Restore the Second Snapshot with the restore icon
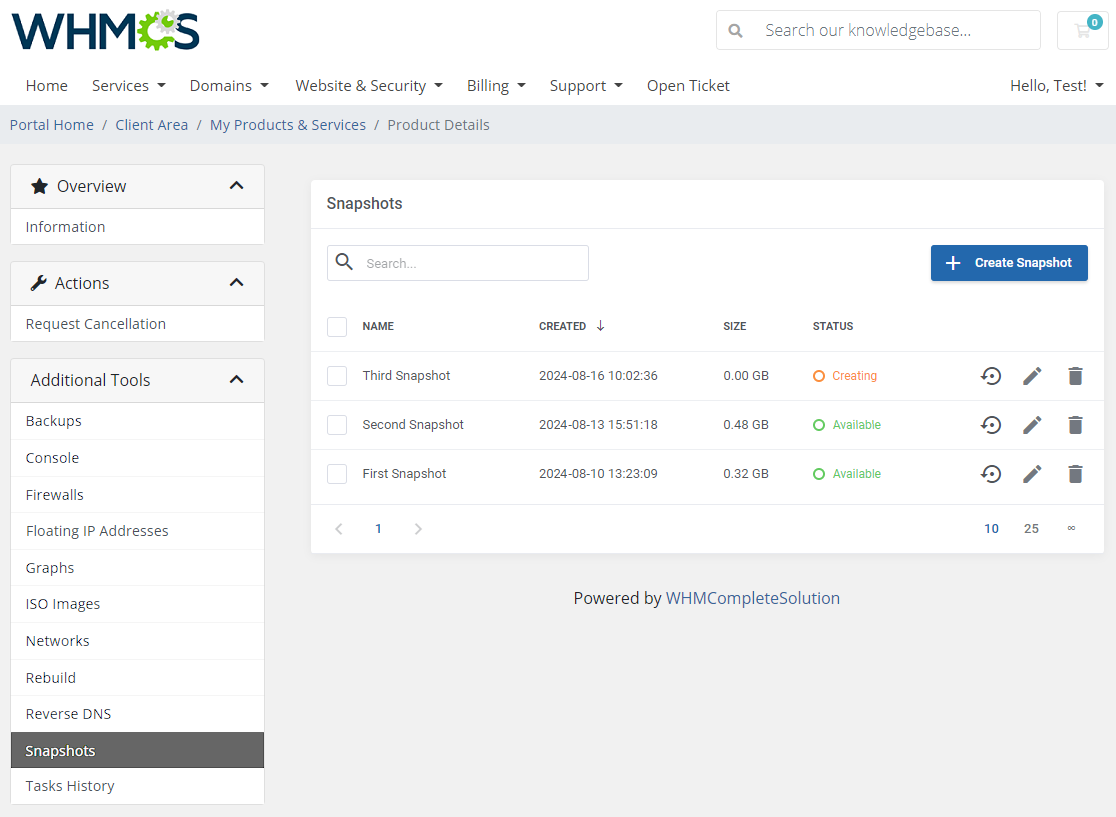Viewport: 1116px width, 817px height. pyautogui.click(x=991, y=424)
